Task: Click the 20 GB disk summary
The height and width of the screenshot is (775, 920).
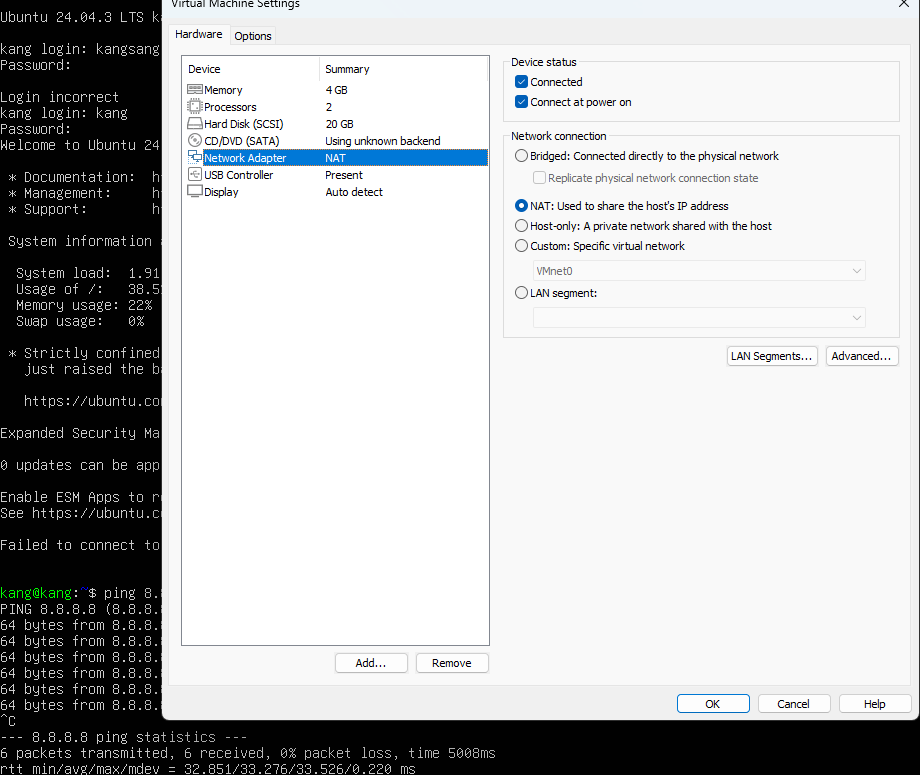Action: (339, 124)
